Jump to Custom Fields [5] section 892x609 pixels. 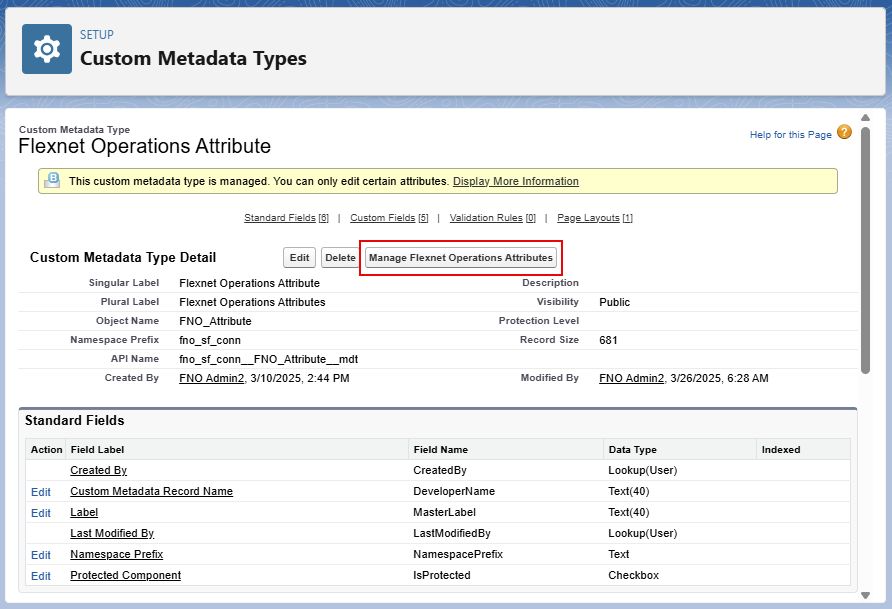click(x=389, y=218)
